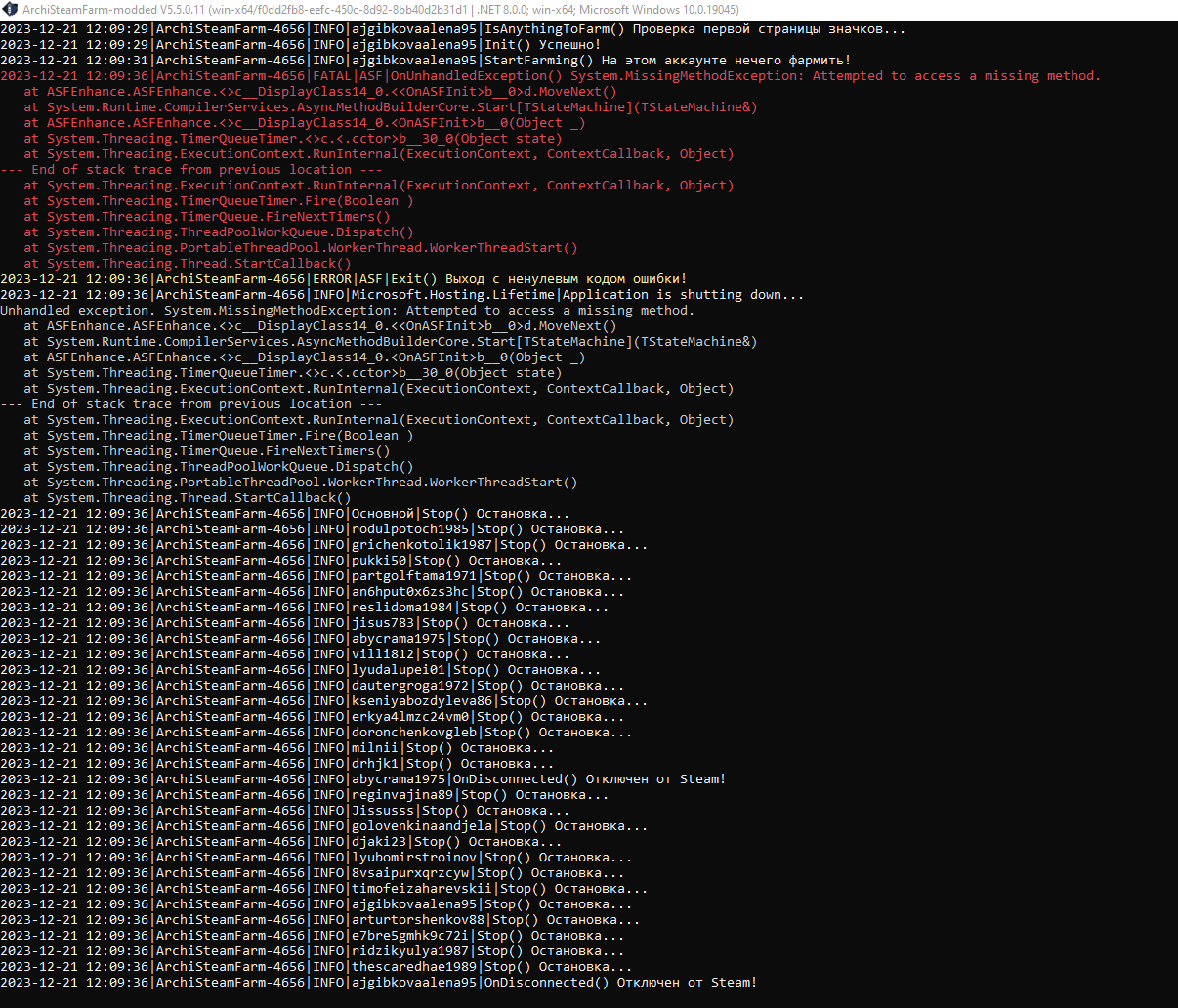1178x1008 pixels.
Task: Select the pukki50 Stop() line
Action: [x=281, y=561]
